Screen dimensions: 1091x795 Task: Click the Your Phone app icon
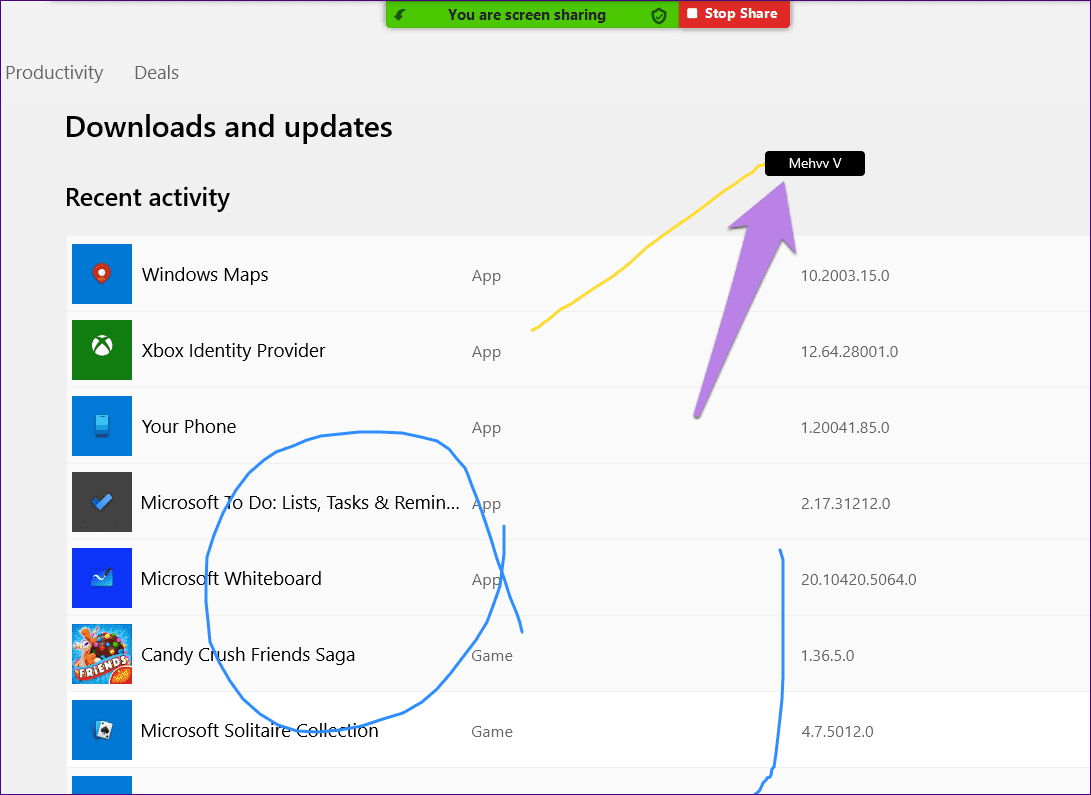[x=102, y=426]
